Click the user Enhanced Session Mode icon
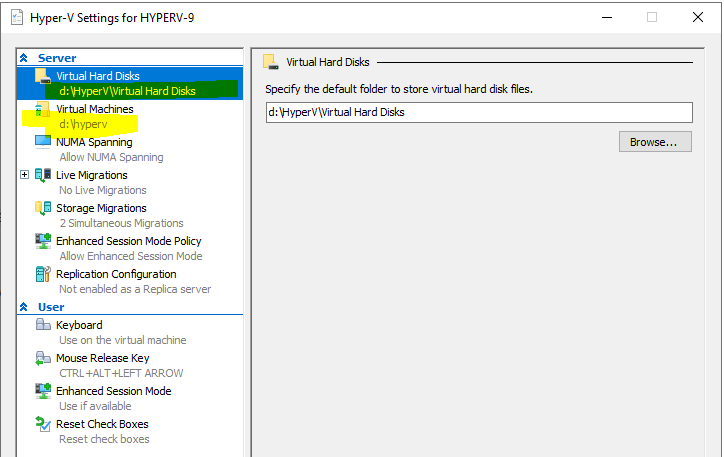 click(x=43, y=391)
